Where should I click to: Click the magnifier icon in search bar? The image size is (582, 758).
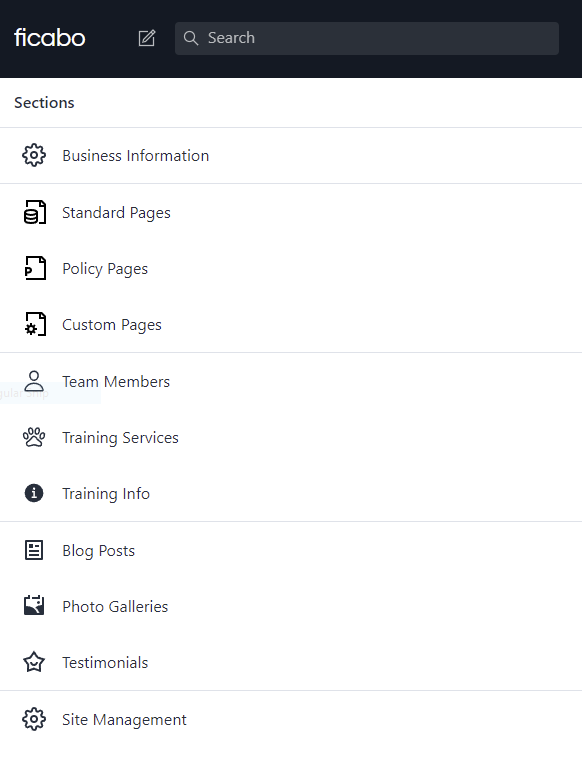click(191, 38)
